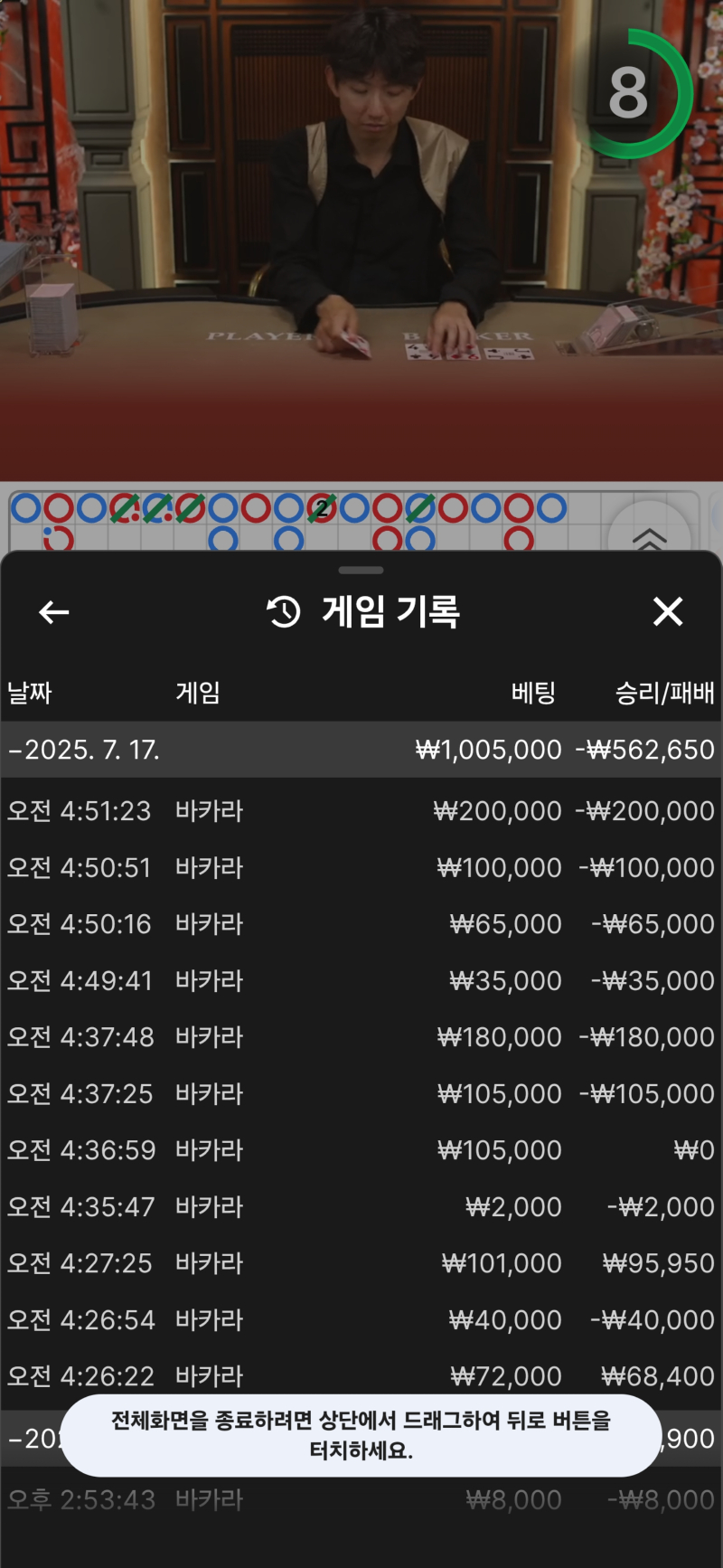
Task: Select the 오전 4:50:16 ₩65,000 bet row
Action: coord(361,924)
